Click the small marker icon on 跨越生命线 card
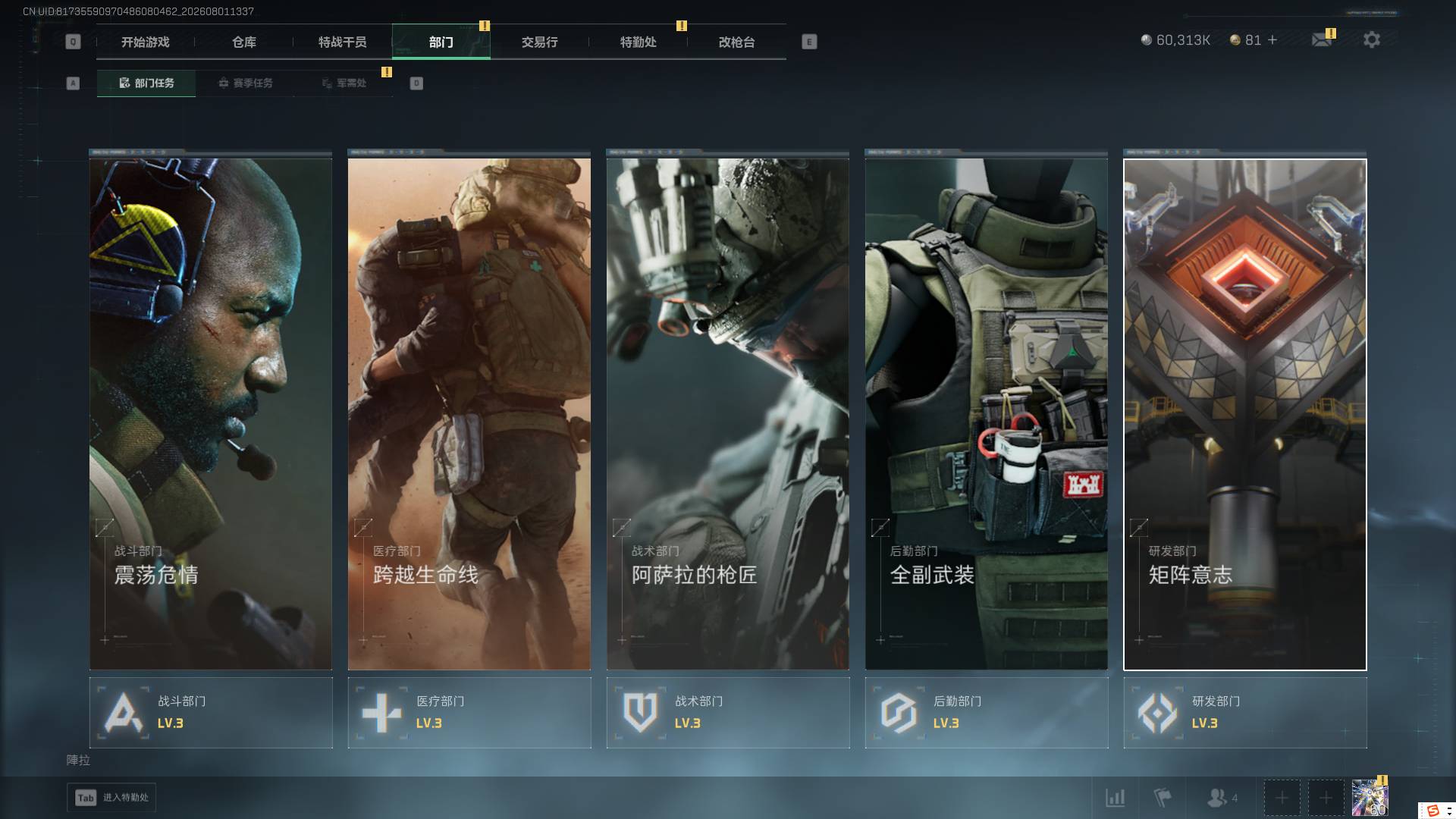1456x819 pixels. (x=364, y=527)
